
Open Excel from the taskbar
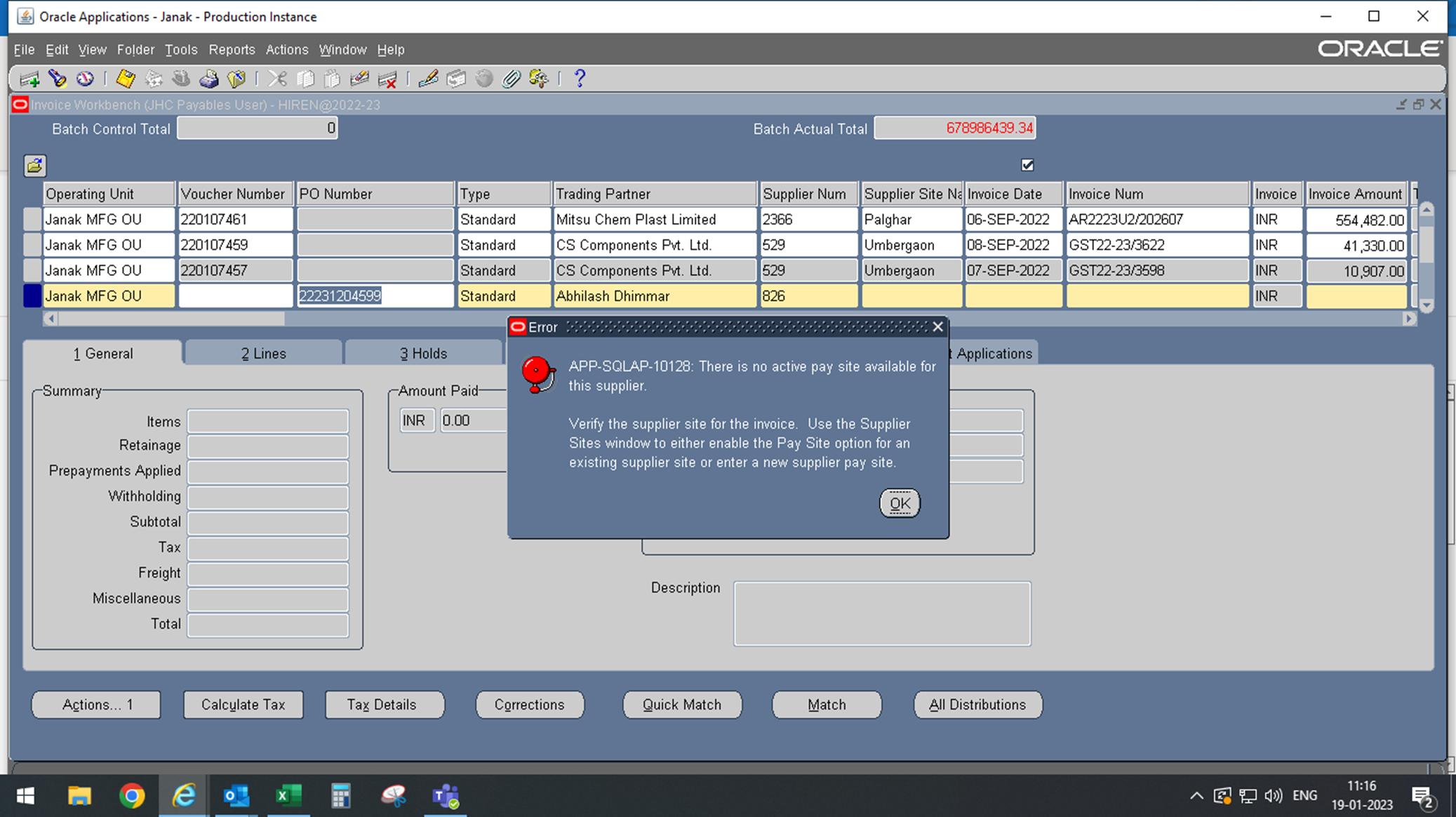click(288, 795)
